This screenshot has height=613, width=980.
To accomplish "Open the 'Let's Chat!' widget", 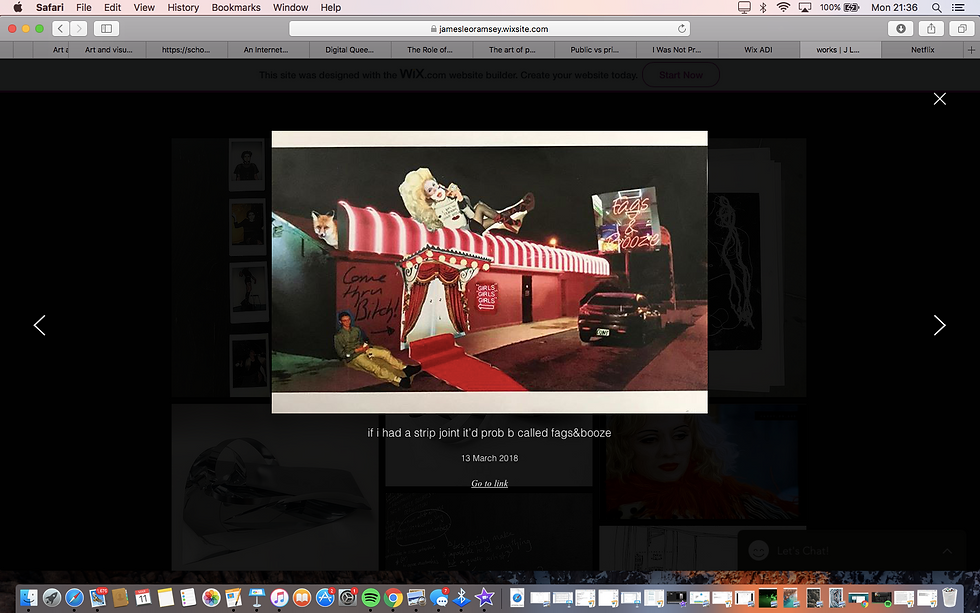I will point(852,551).
